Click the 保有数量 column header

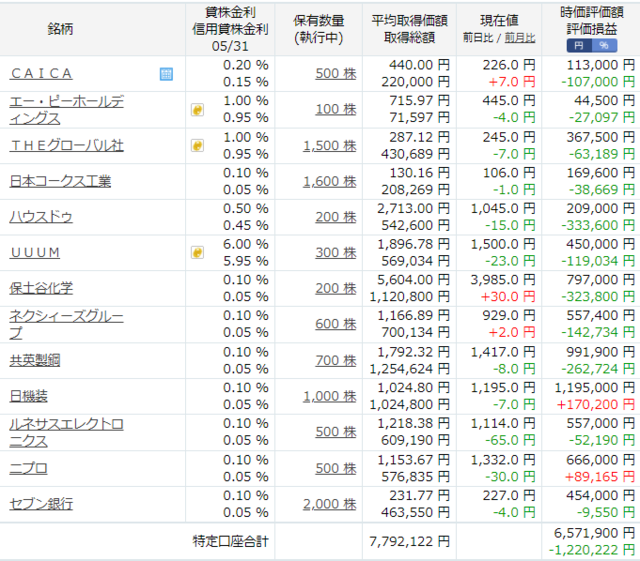click(x=319, y=20)
